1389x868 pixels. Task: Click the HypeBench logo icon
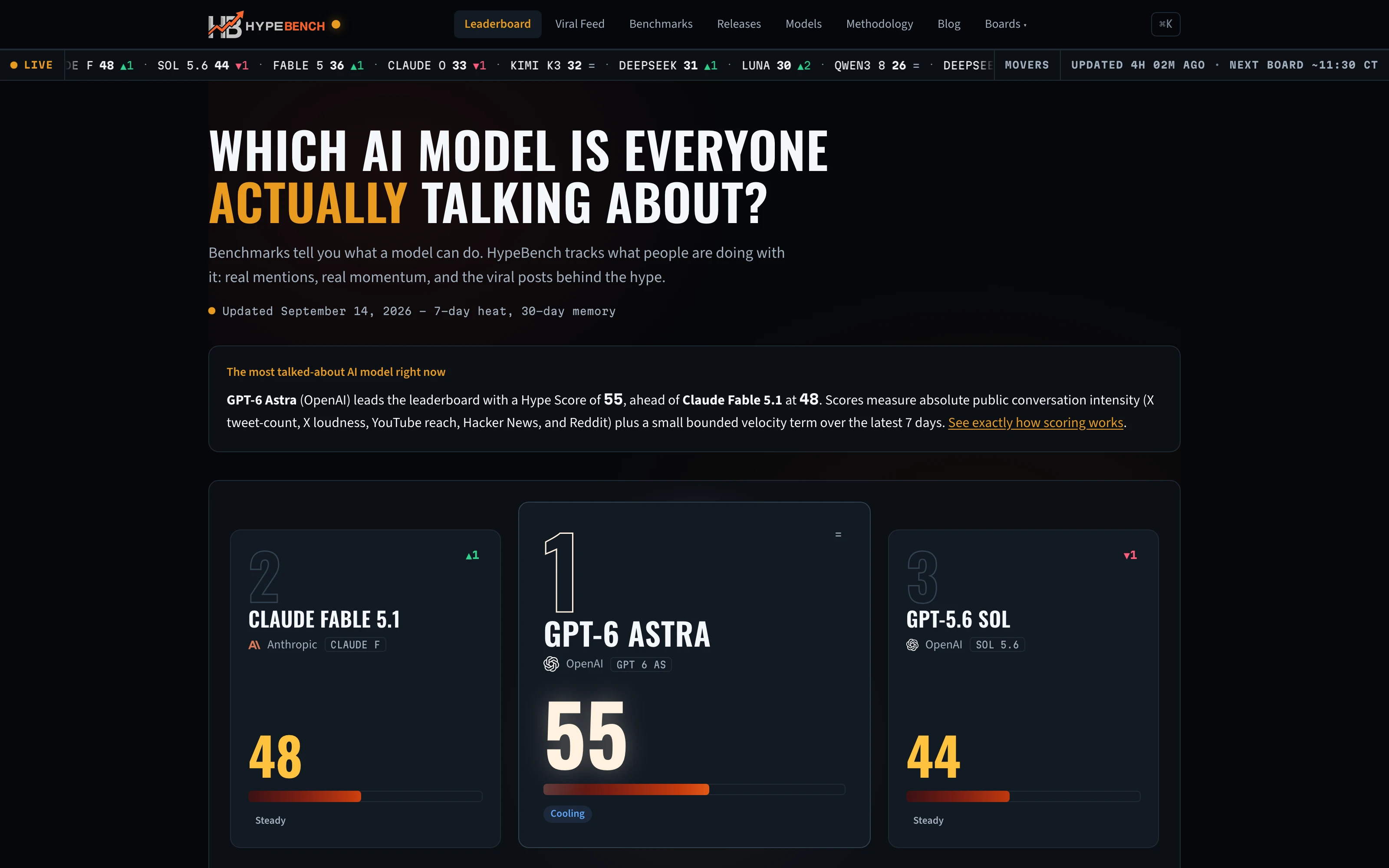[x=226, y=25]
